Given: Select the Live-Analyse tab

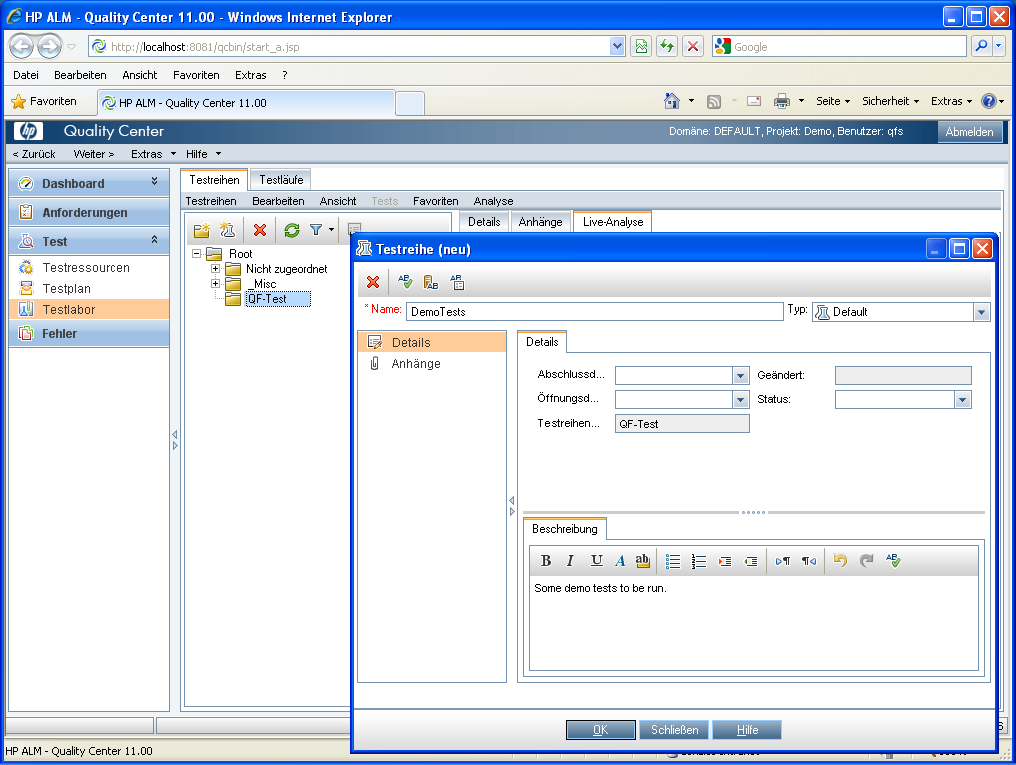Looking at the screenshot, I should point(613,222).
